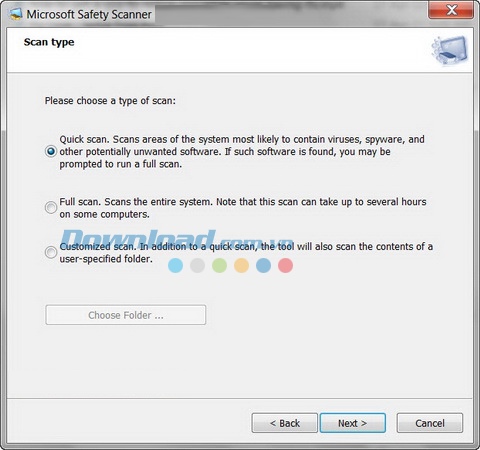
Task: Click the 'Scan type' heading text
Action: (49, 42)
